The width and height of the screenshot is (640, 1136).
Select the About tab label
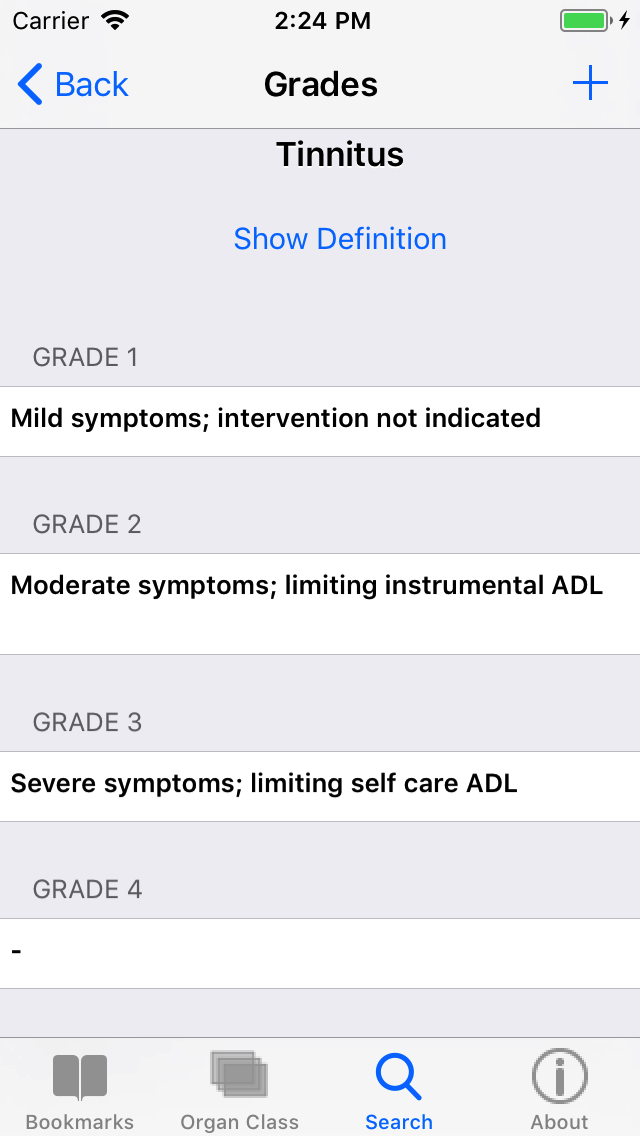pyautogui.click(x=559, y=1122)
